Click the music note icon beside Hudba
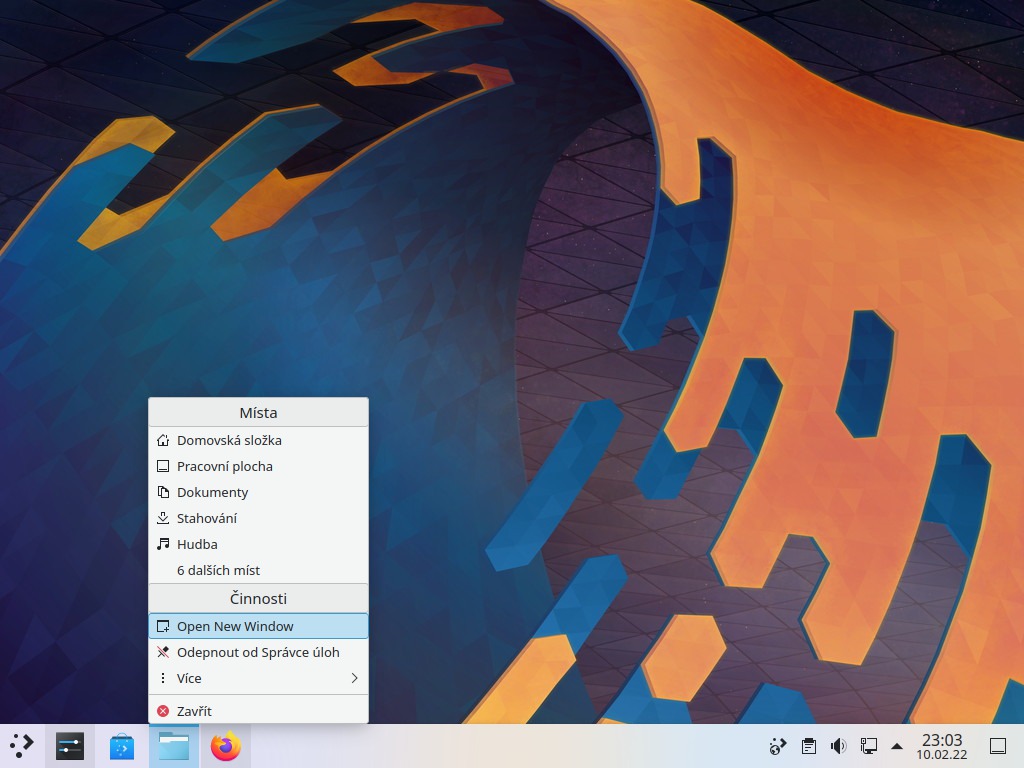Image resolution: width=1024 pixels, height=768 pixels. point(163,544)
